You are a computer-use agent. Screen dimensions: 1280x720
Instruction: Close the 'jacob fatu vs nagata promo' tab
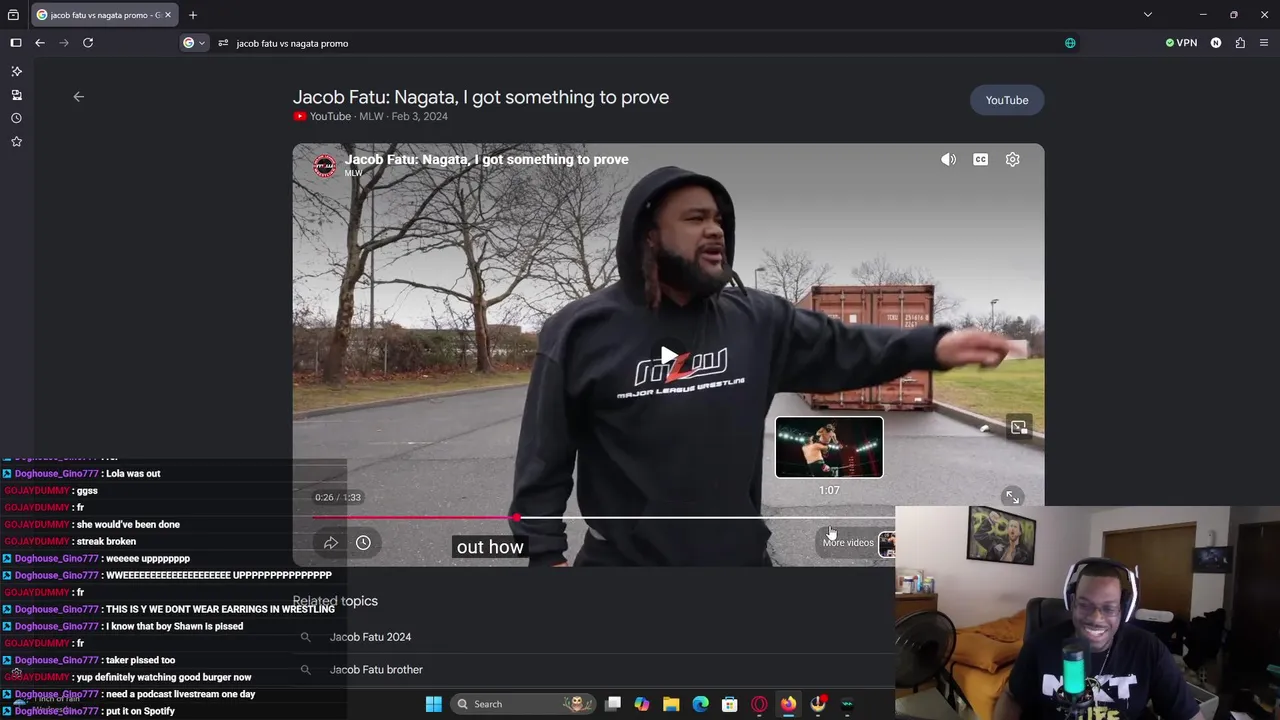(x=168, y=15)
